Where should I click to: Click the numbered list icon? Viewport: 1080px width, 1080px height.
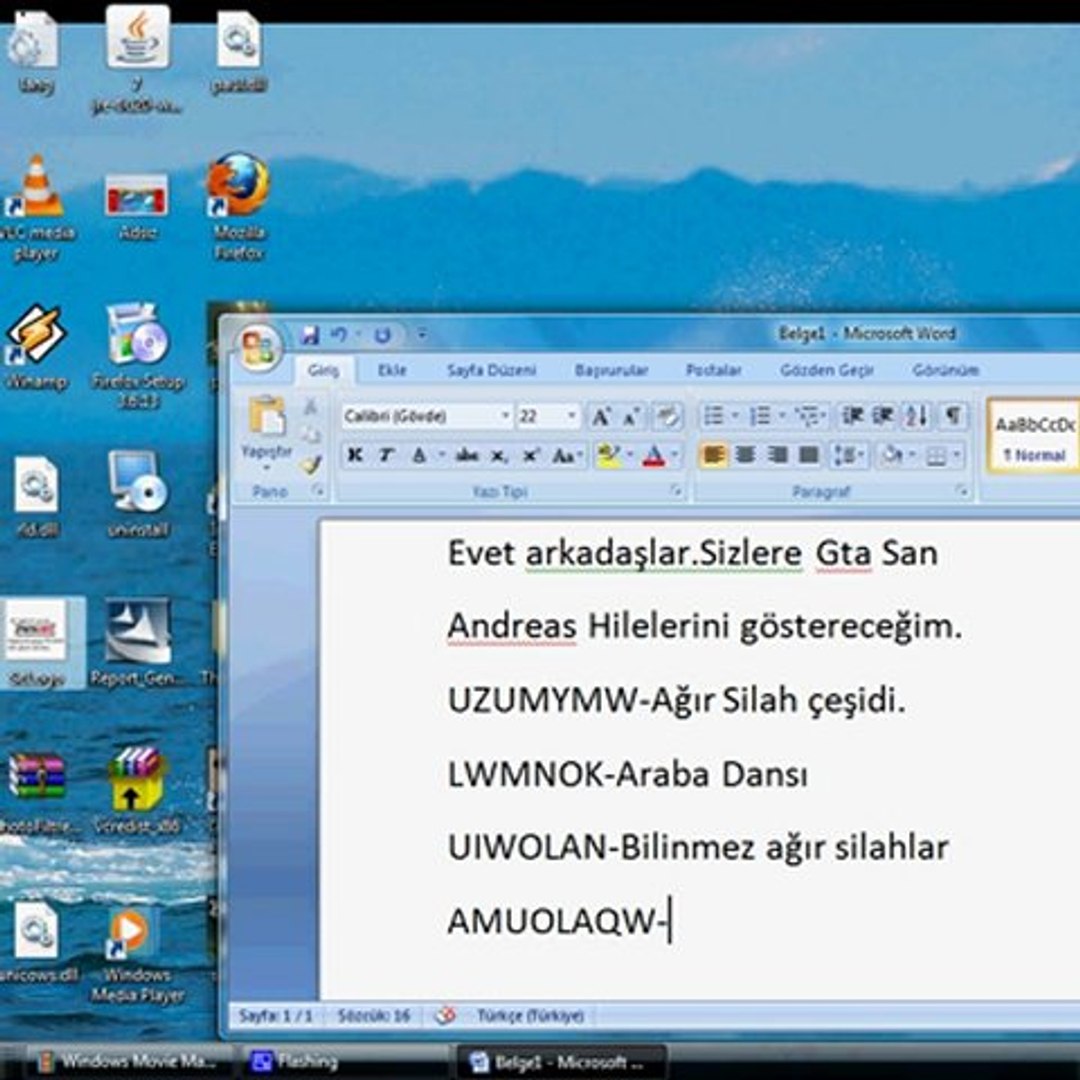(759, 416)
